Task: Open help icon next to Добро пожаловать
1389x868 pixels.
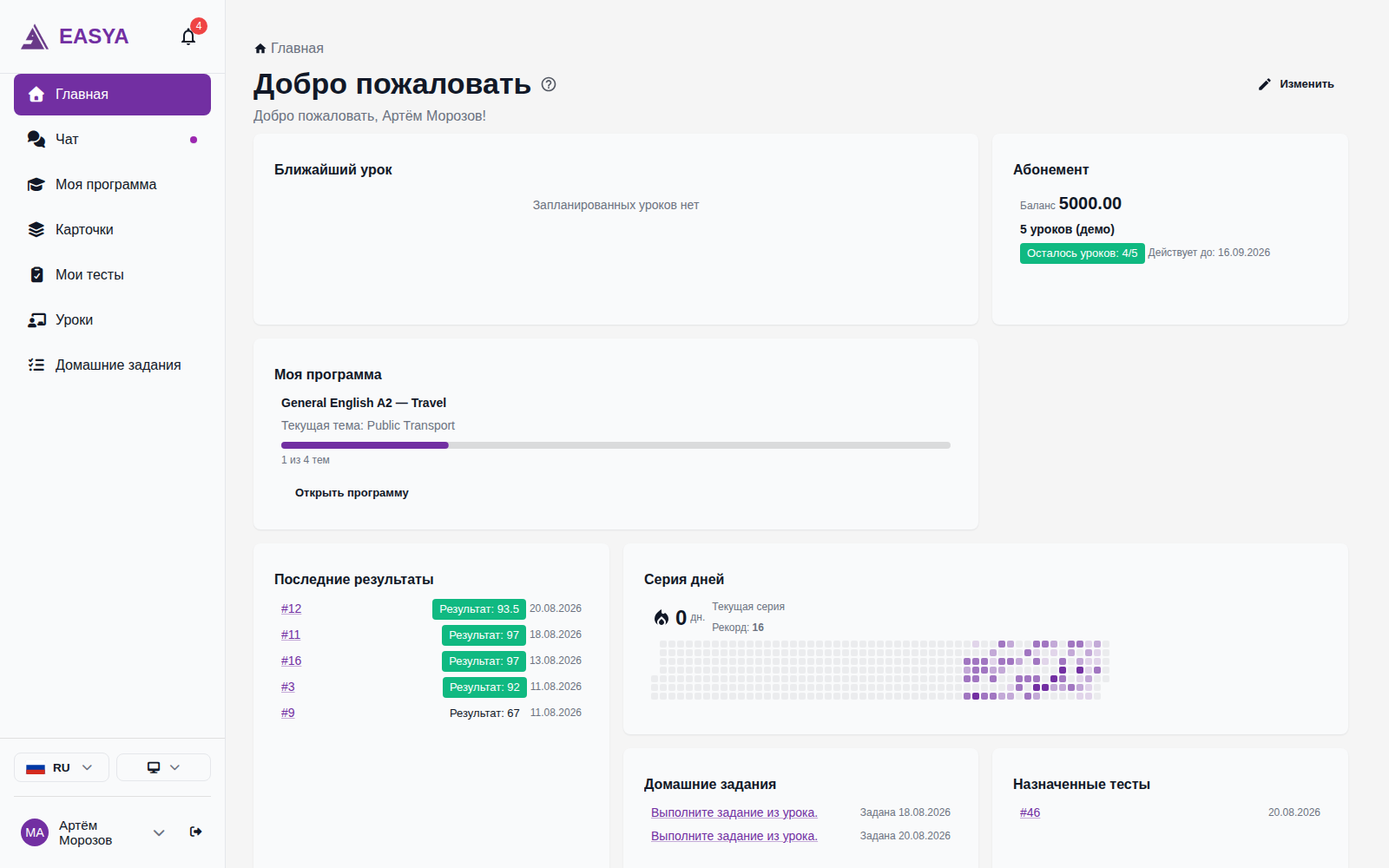Action: (x=549, y=84)
